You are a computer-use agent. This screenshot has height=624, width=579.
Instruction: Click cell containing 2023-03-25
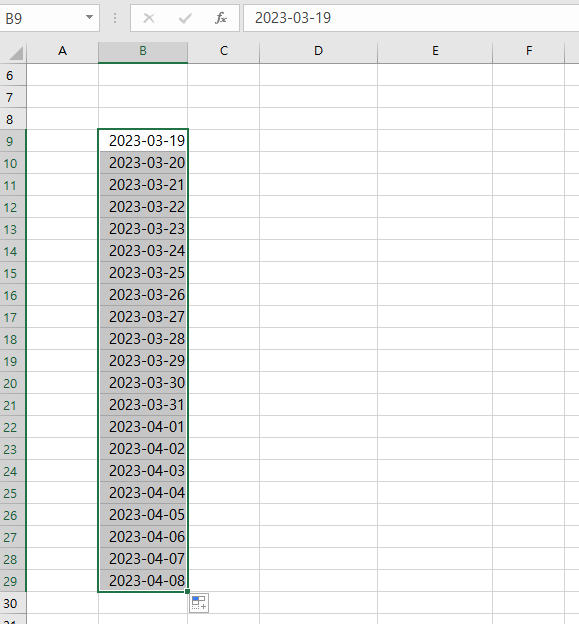(x=143, y=273)
